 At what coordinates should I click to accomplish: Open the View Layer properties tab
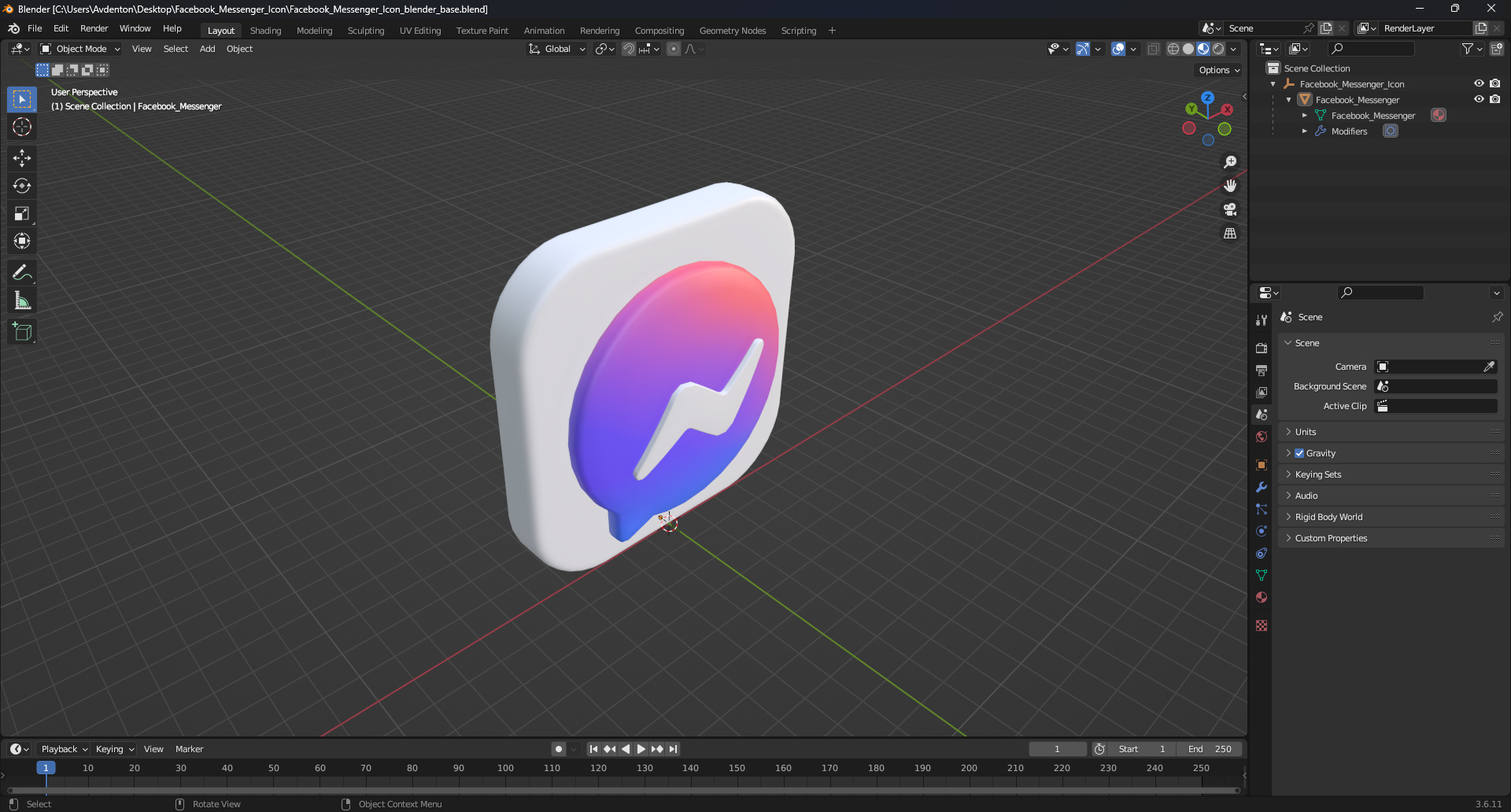[x=1262, y=392]
